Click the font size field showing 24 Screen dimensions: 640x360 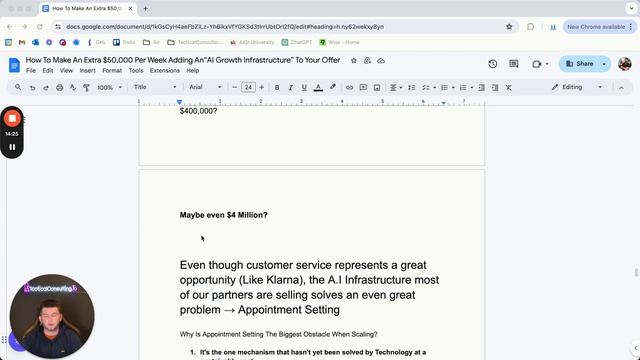[248, 87]
